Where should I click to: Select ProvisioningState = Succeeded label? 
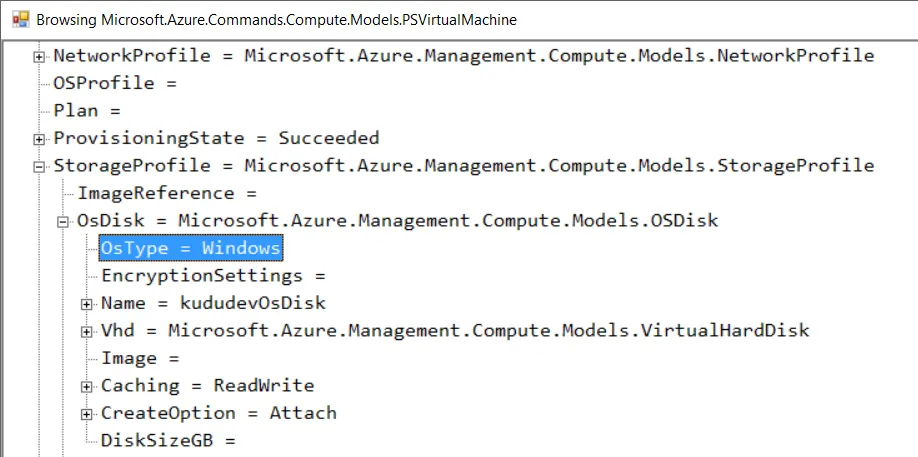click(x=217, y=138)
